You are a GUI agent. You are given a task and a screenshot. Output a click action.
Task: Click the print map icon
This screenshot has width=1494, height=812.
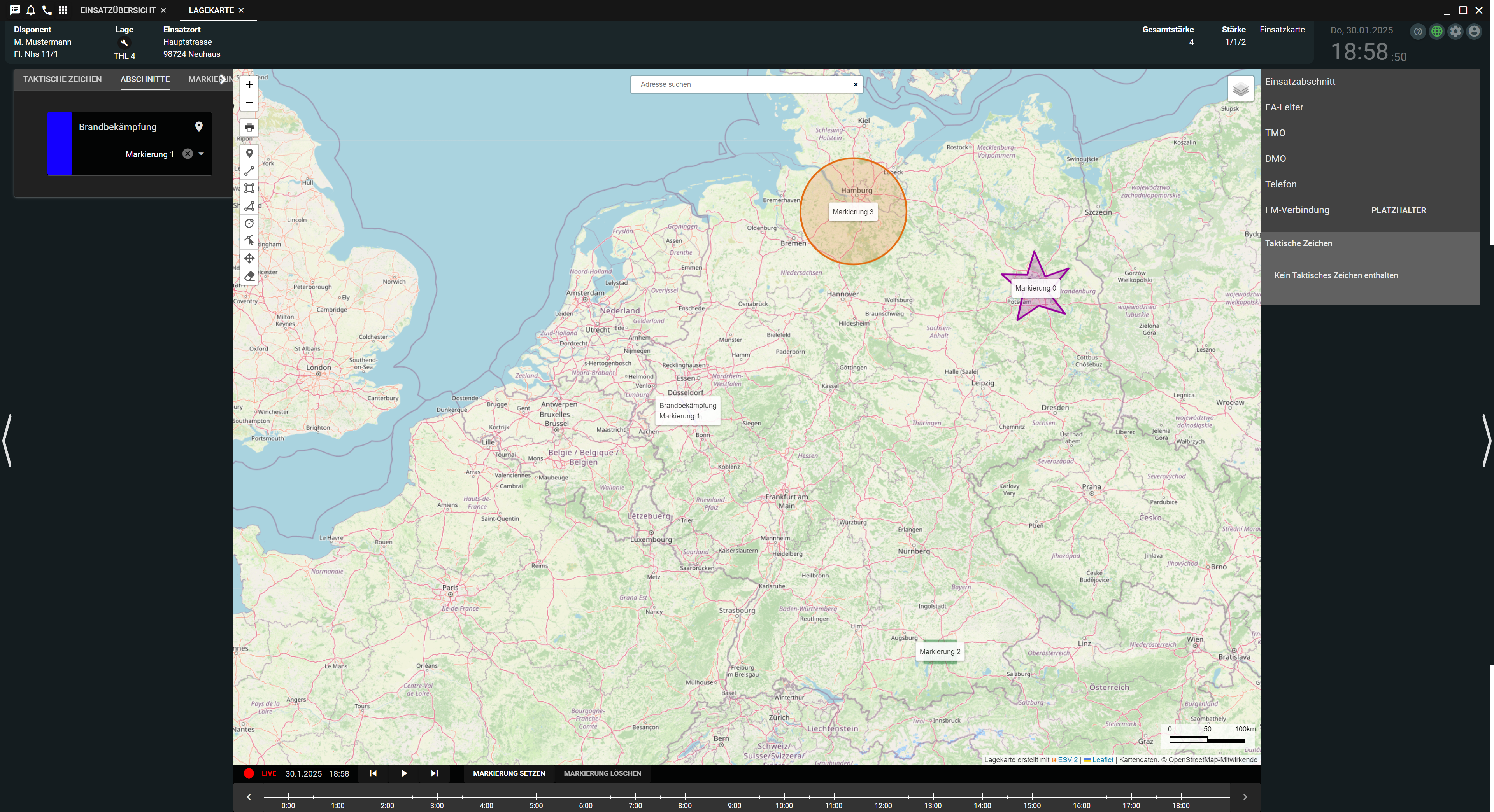coord(249,128)
